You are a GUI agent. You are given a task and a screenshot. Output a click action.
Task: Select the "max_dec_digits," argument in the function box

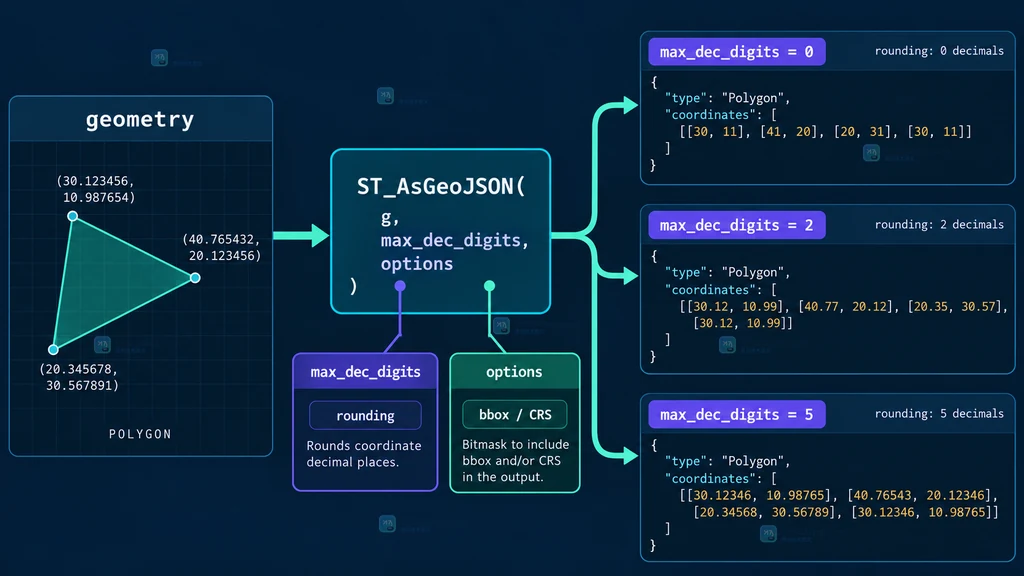[x=455, y=240]
